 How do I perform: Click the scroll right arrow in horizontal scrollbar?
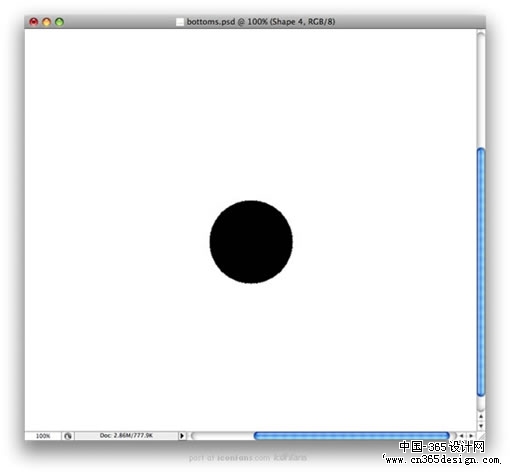471,436
